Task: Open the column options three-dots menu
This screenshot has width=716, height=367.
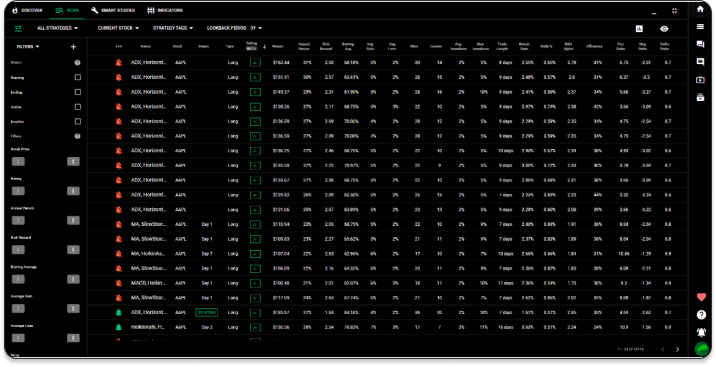Action: (119, 47)
